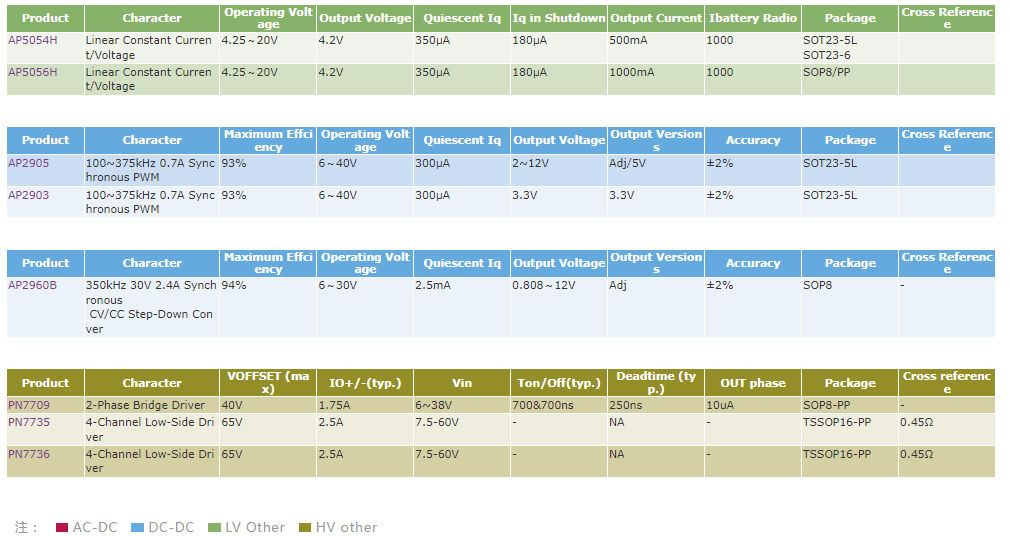1009x536 pixels.
Task: Click the Output Current column header
Action: pos(655,19)
